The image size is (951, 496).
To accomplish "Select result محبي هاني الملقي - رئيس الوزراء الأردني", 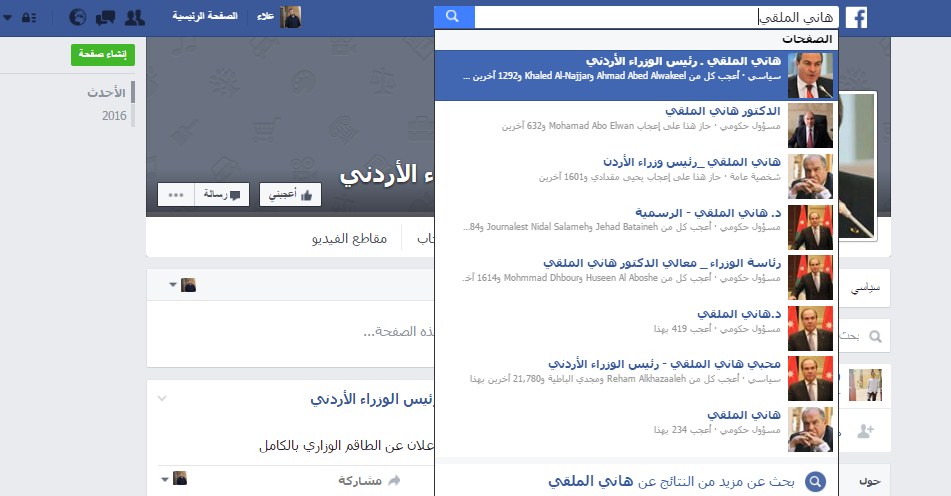I will 636,378.
